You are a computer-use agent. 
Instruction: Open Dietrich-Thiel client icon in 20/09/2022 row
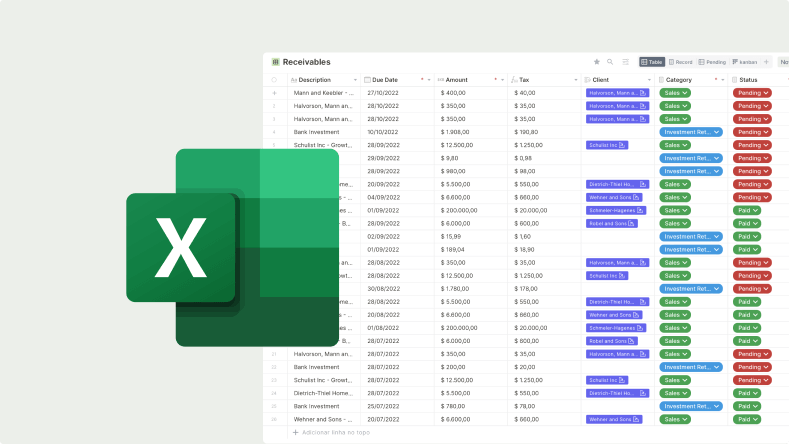pos(643,184)
